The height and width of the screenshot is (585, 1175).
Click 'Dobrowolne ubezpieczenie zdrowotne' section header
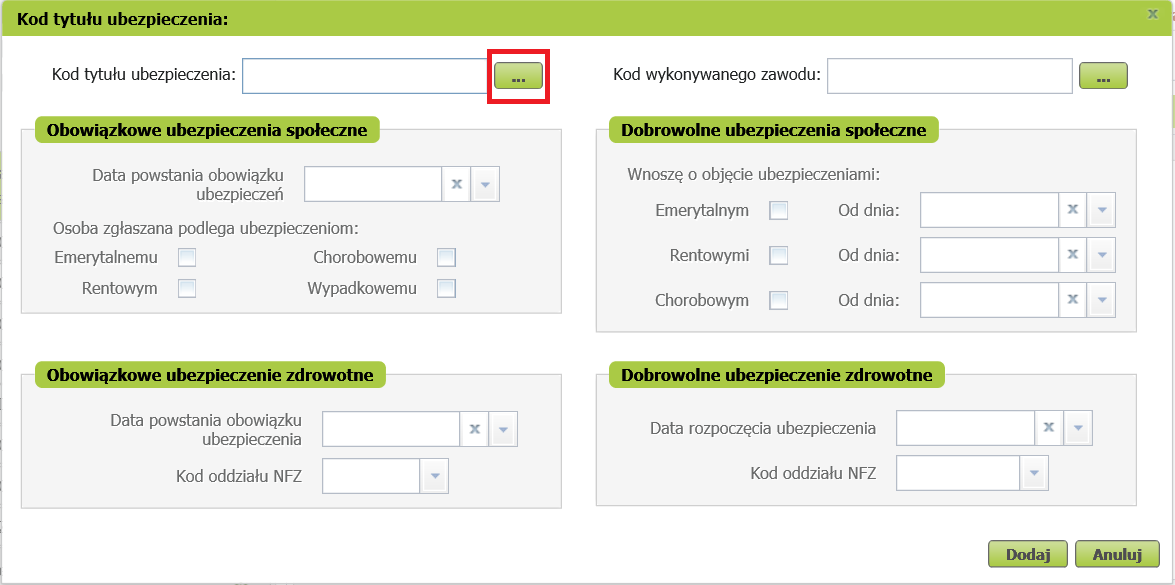777,375
